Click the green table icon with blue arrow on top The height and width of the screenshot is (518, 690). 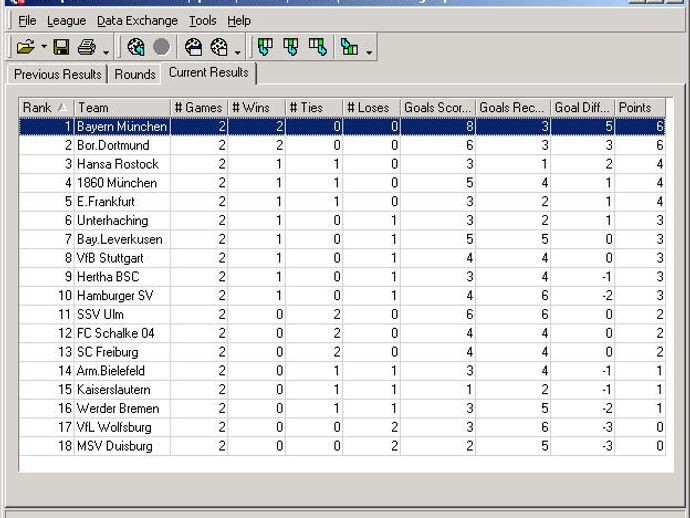pyautogui.click(x=349, y=47)
